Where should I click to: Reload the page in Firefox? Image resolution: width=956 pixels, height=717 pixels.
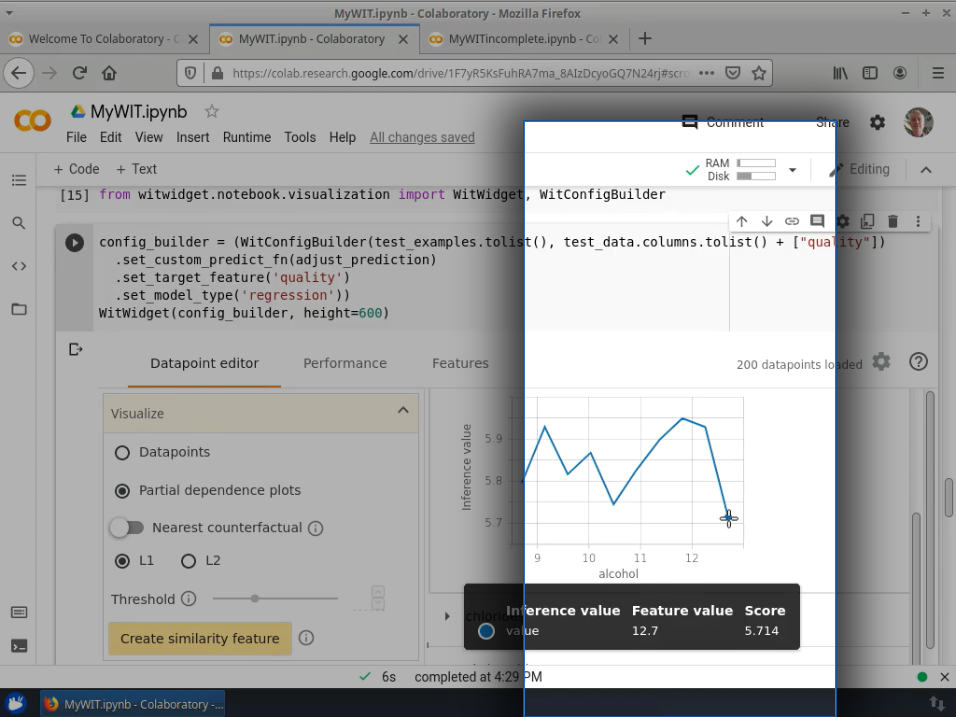[x=79, y=73]
